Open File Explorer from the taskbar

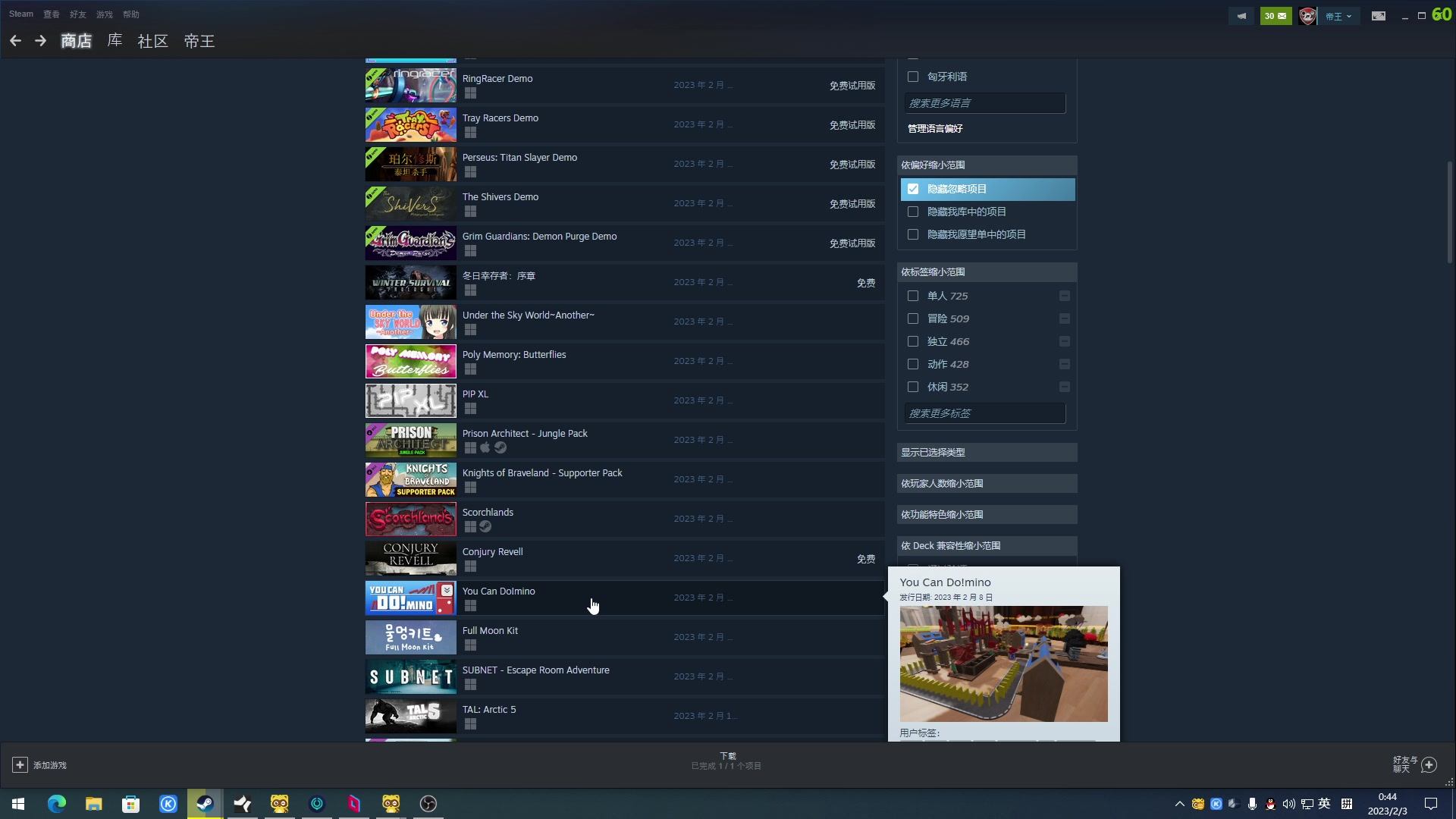[x=93, y=804]
